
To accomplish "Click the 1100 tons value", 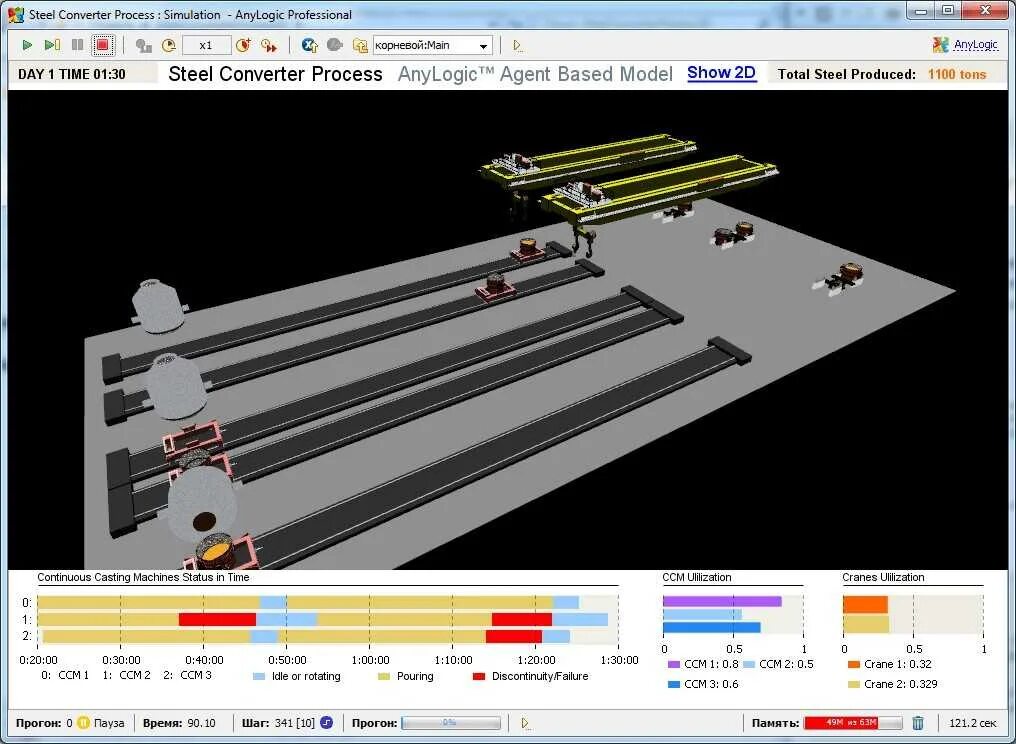I will tap(956, 74).
